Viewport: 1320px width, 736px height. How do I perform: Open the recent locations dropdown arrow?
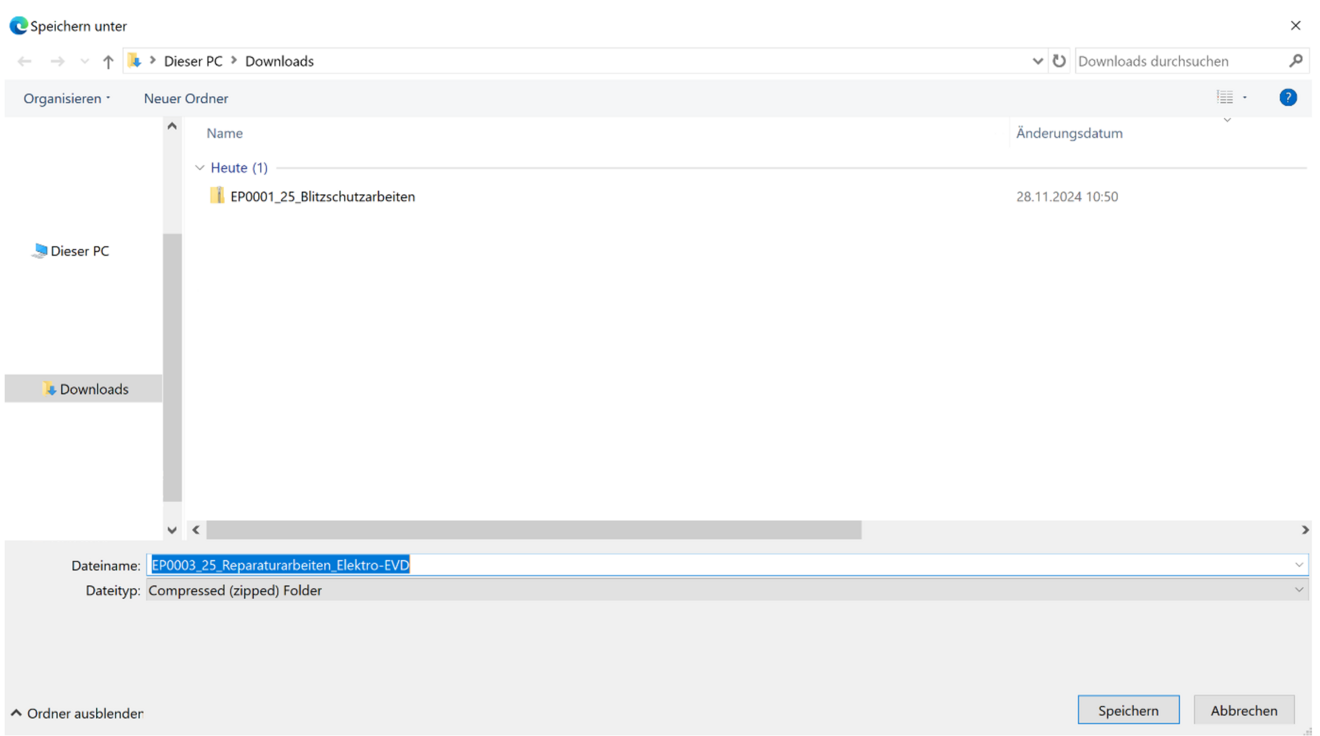[x=85, y=62]
